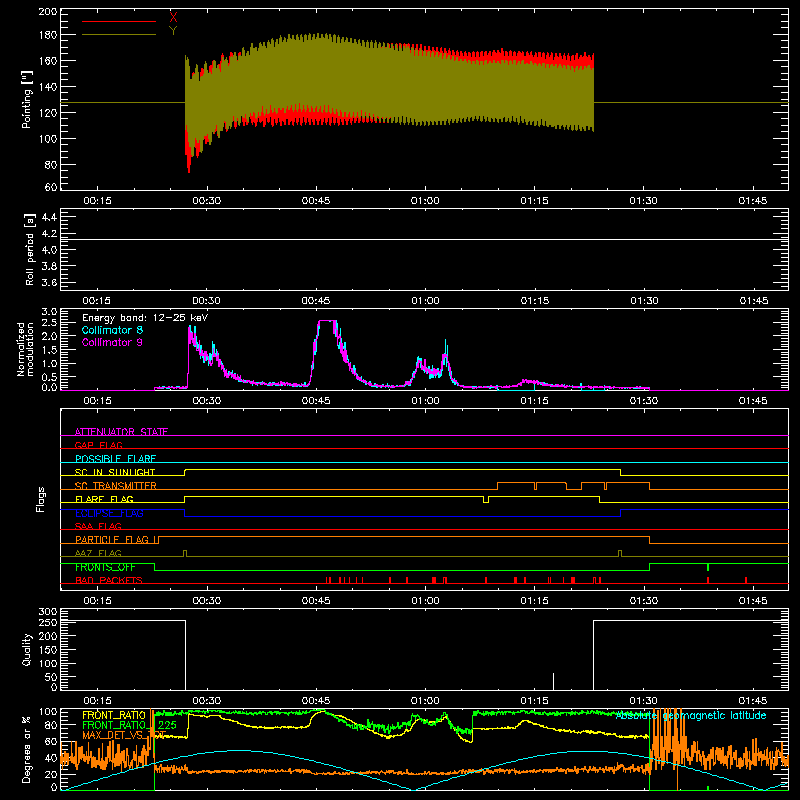Image resolution: width=800 pixels, height=800 pixels.
Task: Click 01:45 time label below the Quality panel
Action: (753, 701)
